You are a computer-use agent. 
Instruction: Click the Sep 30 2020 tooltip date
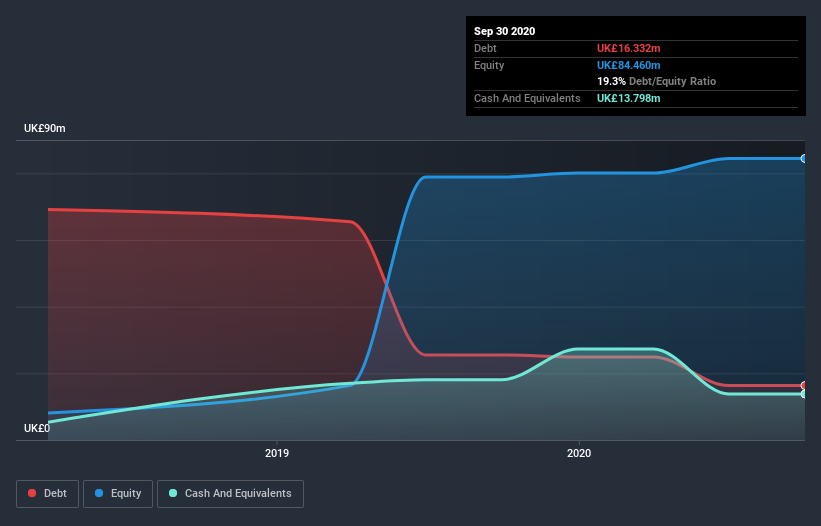pos(504,31)
